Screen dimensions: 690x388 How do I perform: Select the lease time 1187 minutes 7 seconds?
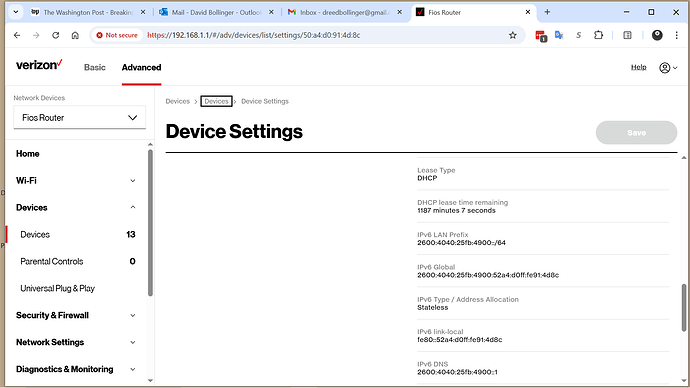tap(456, 211)
